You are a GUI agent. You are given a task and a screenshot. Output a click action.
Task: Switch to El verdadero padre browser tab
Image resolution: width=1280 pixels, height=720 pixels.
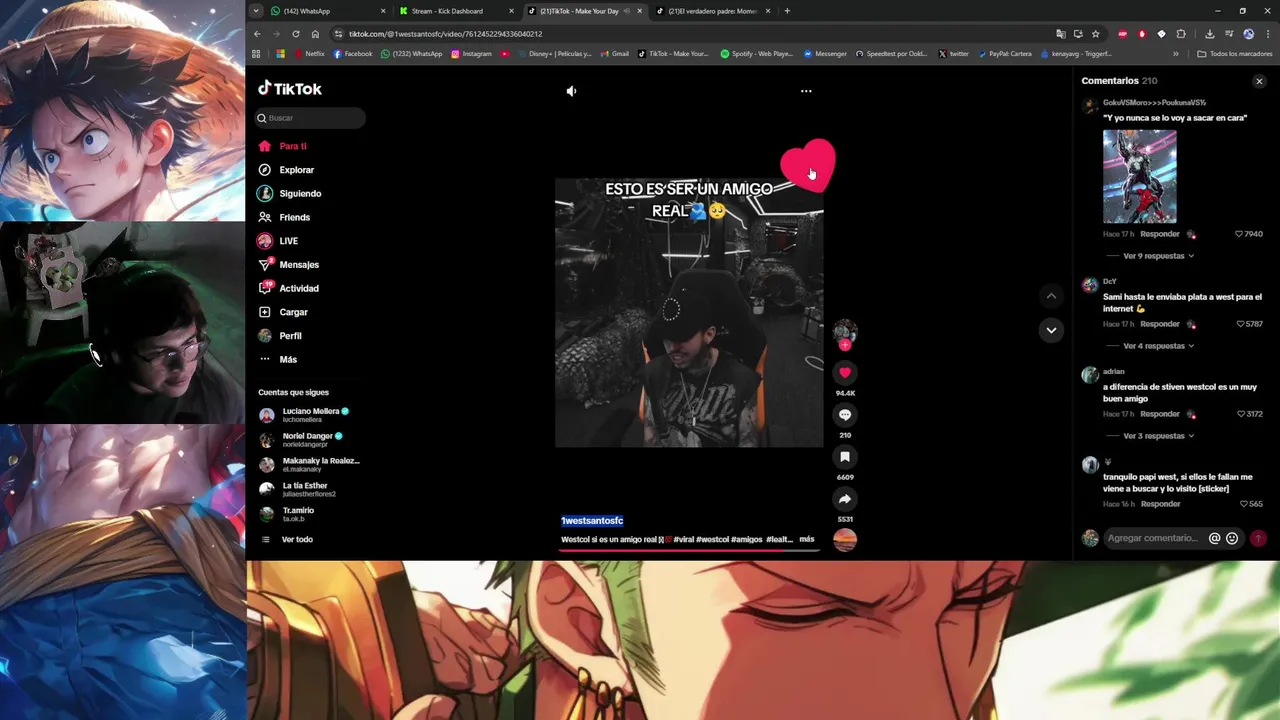711,11
